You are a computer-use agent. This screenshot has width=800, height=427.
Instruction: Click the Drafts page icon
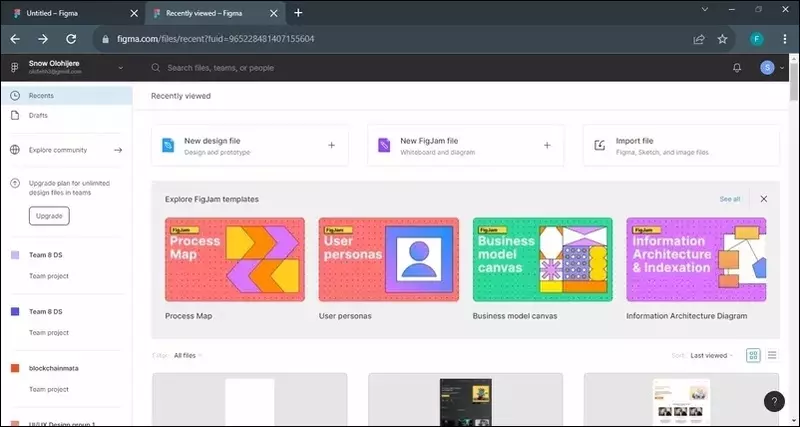click(x=15, y=115)
